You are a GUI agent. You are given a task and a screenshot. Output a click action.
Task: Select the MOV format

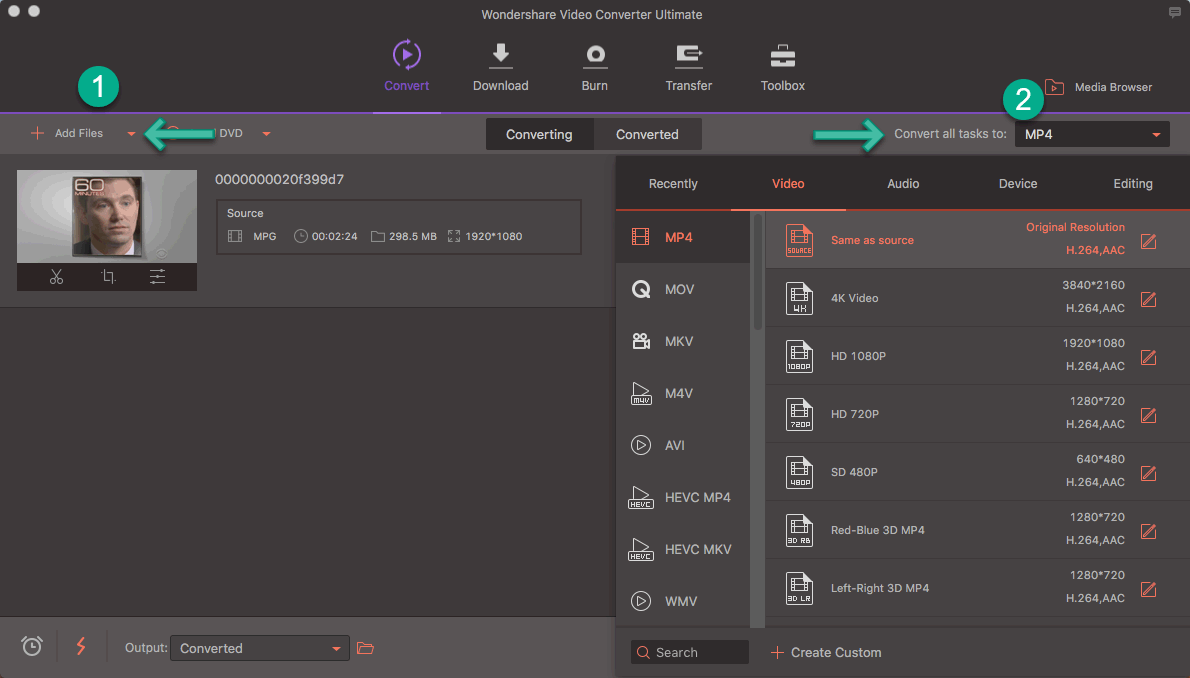683,289
